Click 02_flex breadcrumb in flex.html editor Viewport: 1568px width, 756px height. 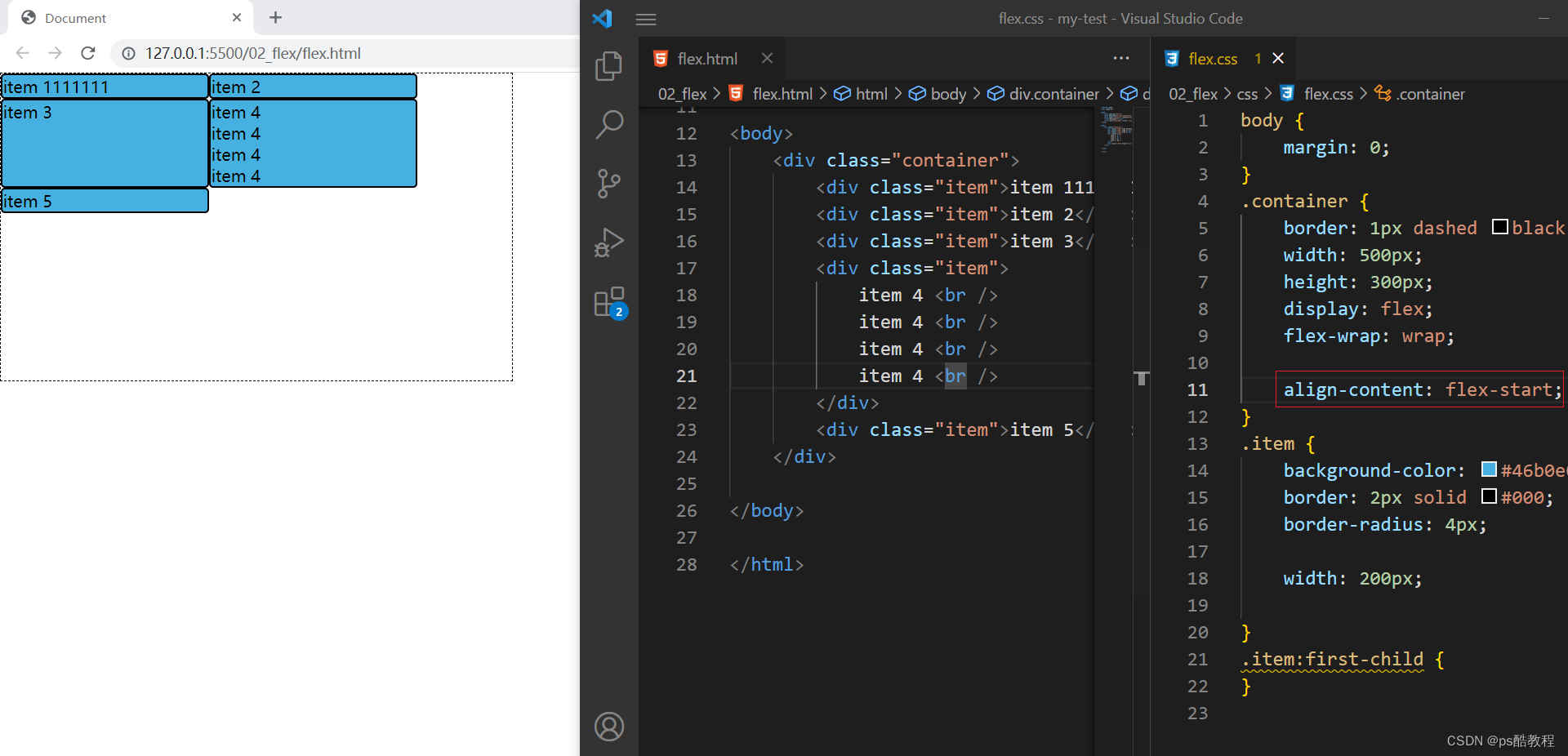pos(682,94)
